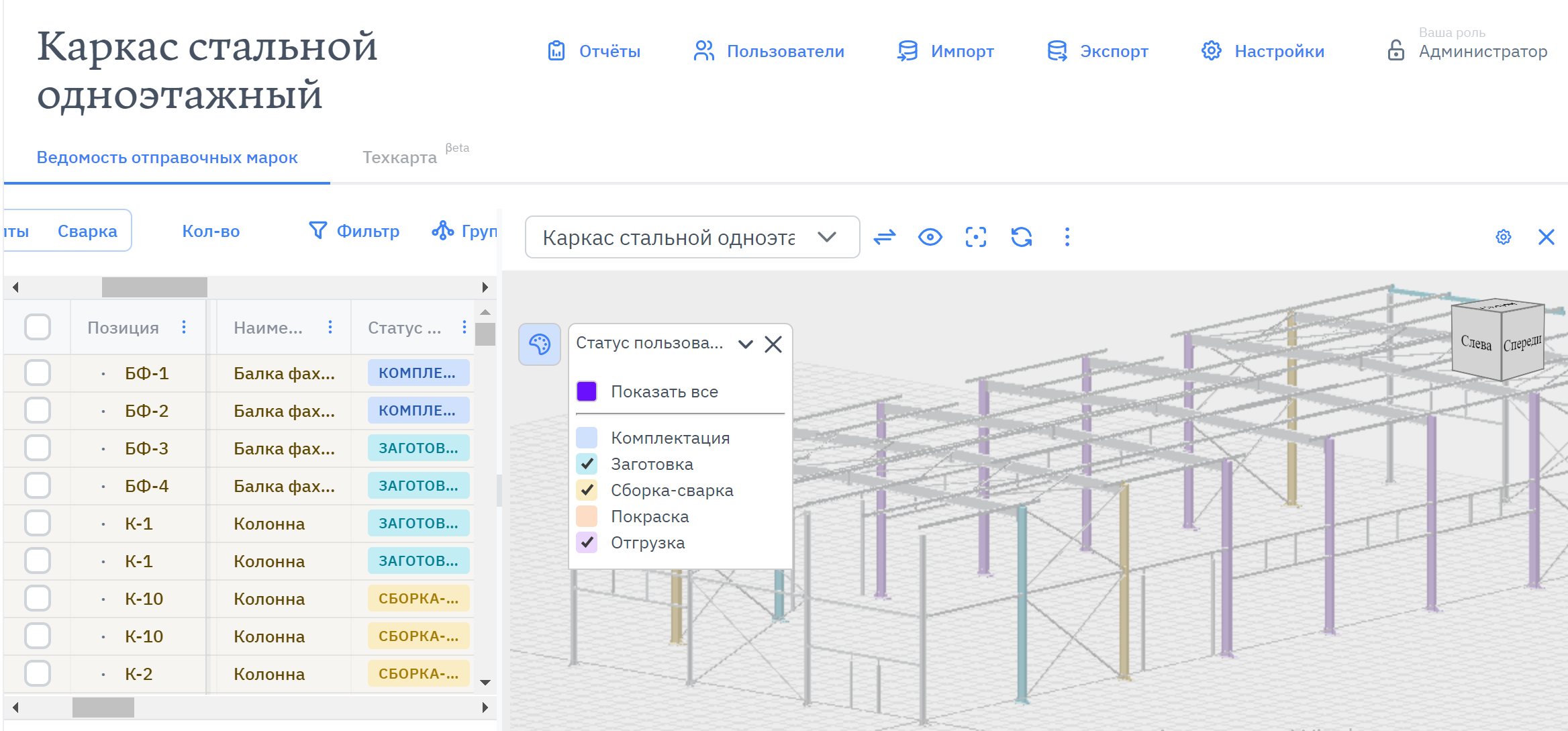Open Наиме... column options menu

[330, 327]
